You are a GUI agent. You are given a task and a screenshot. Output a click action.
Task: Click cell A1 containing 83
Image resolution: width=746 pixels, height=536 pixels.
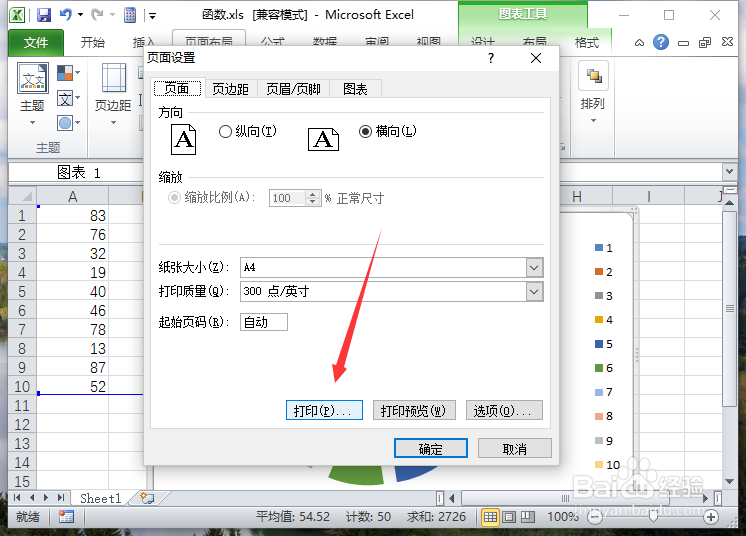click(x=72, y=215)
